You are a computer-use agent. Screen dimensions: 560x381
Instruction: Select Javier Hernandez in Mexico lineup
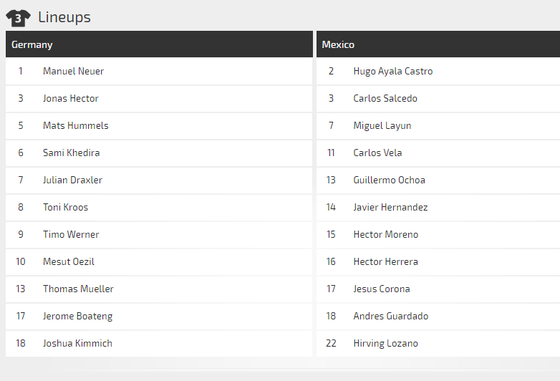tap(390, 207)
